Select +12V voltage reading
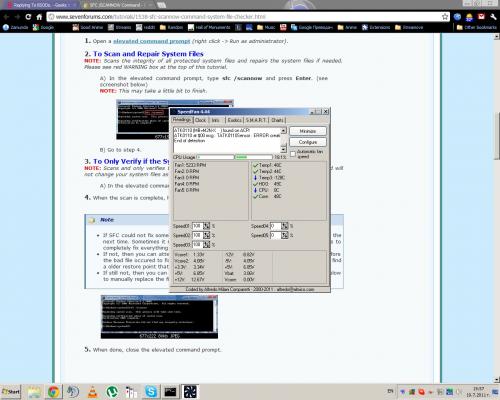The width and height of the screenshot is (500, 400). click(x=189, y=279)
